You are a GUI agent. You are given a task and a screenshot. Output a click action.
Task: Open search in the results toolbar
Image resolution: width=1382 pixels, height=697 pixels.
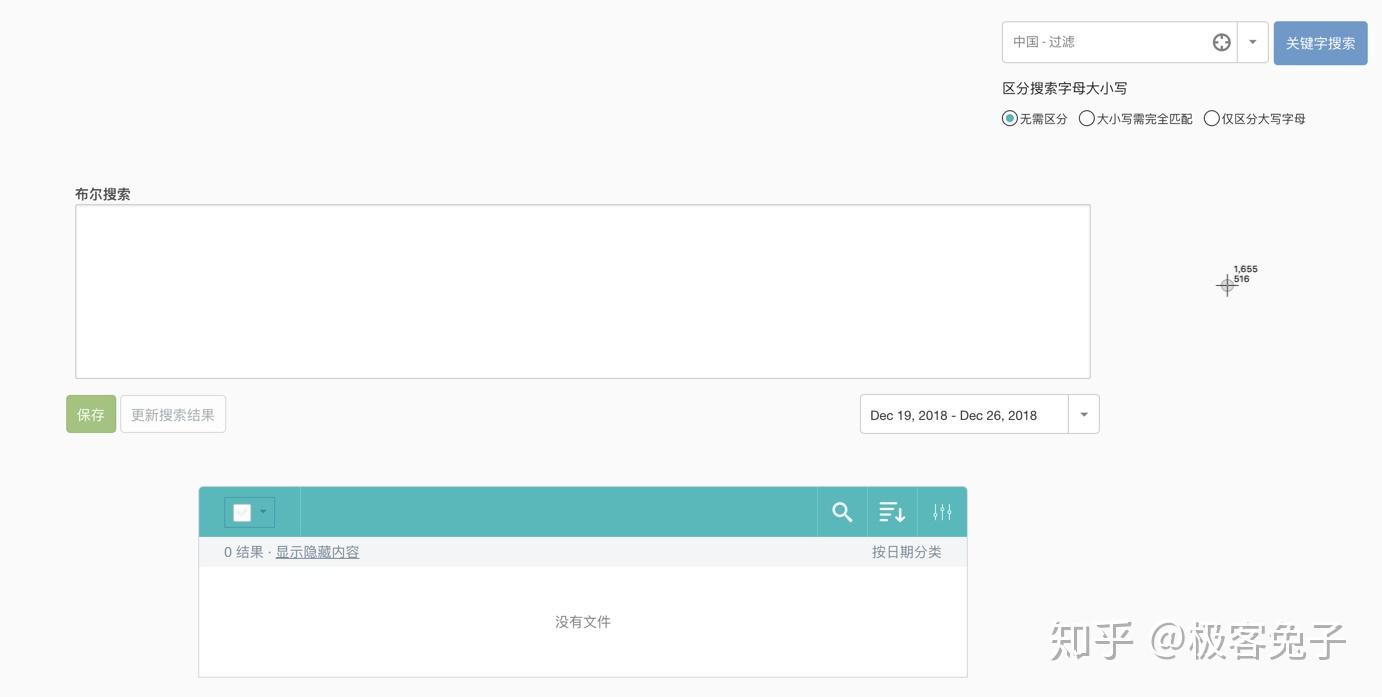pyautogui.click(x=842, y=512)
